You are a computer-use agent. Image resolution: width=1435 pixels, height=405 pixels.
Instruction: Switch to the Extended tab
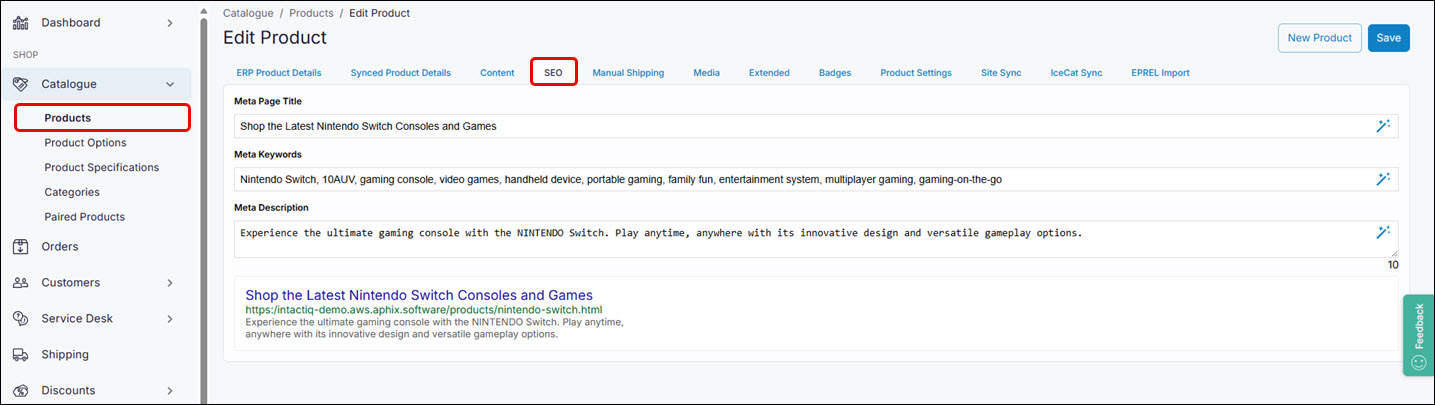click(769, 73)
